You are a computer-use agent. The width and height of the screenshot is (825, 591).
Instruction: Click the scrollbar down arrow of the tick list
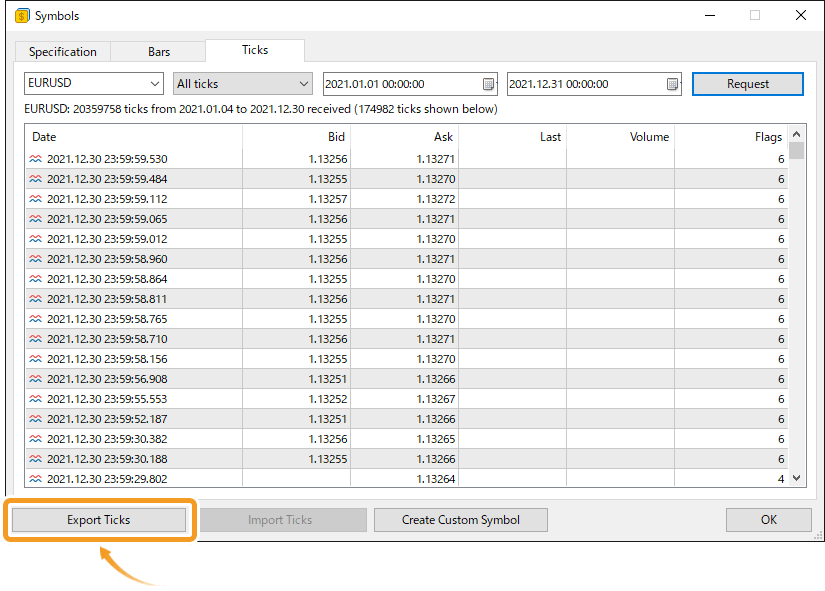coord(797,478)
